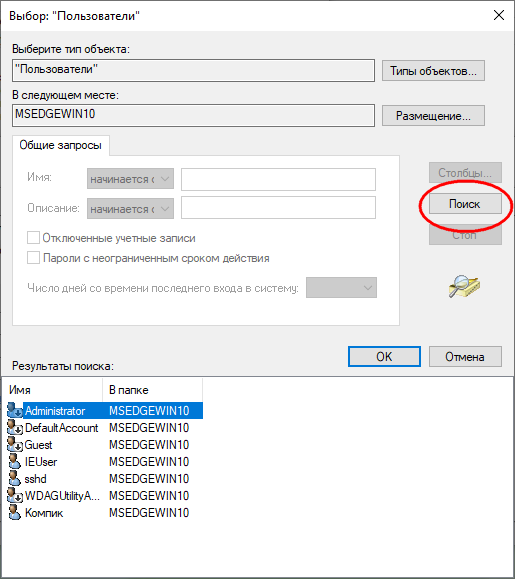Click the Компик user icon
This screenshot has height=579, width=515.
coord(15,513)
